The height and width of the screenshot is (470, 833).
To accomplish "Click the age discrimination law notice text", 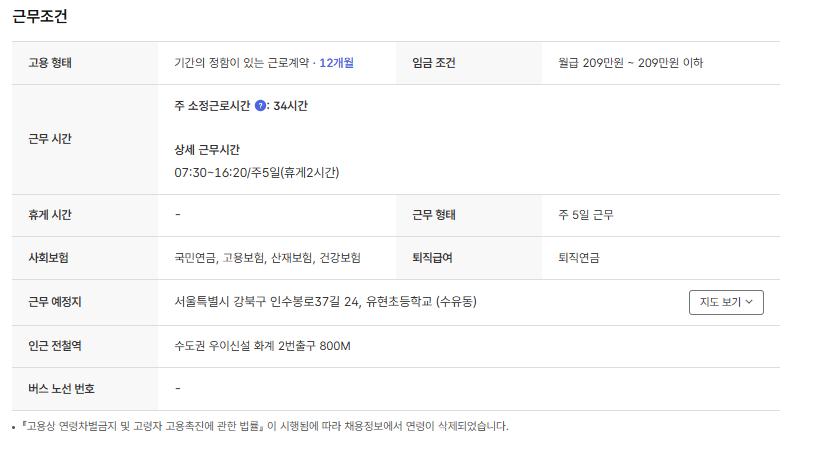I will (x=264, y=426).
